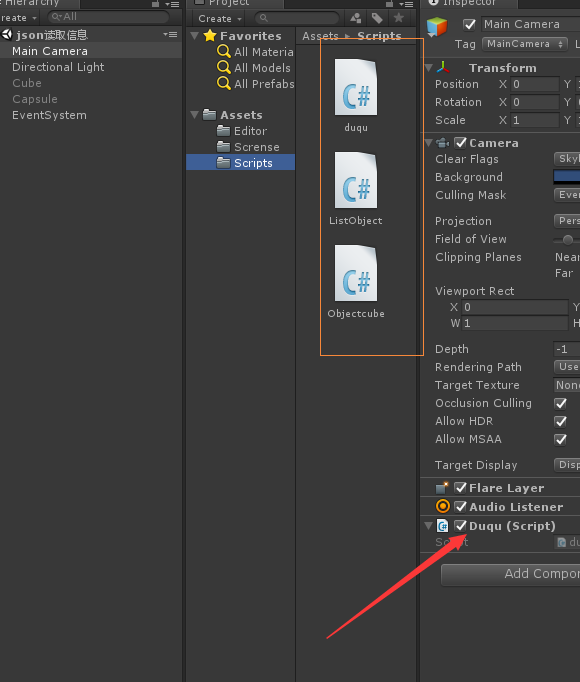This screenshot has height=682, width=580.
Task: Click the Assets folder icon
Action: (x=209, y=115)
